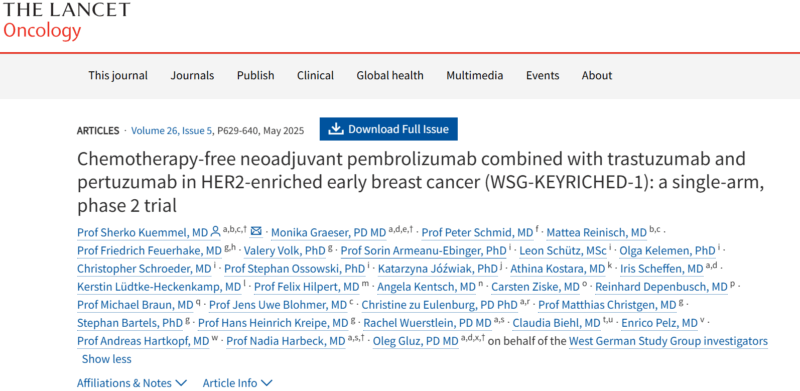
Task: Click the download arrow icon in blue button
Action: tap(335, 129)
